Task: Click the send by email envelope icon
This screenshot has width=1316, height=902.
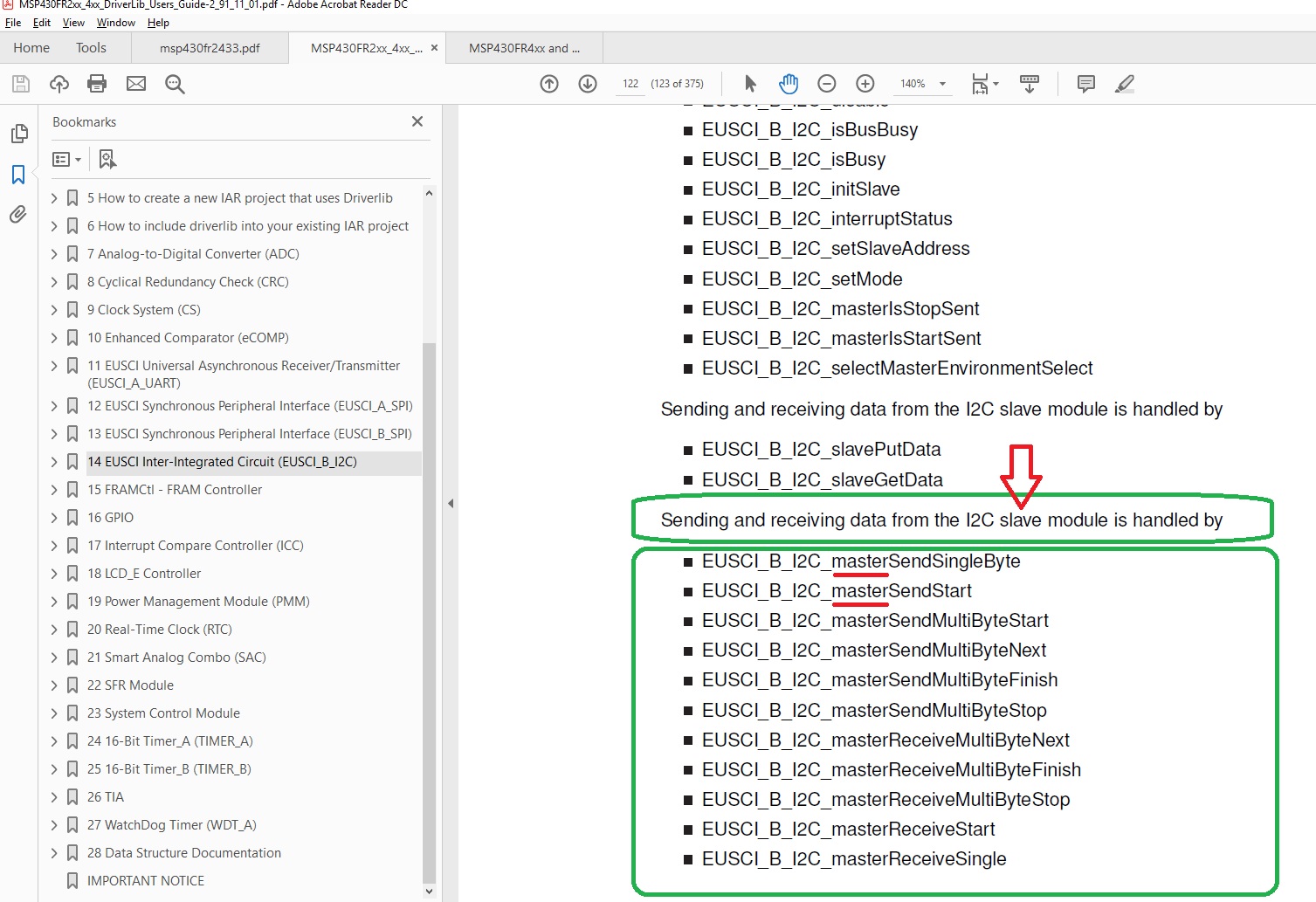Action: click(136, 84)
